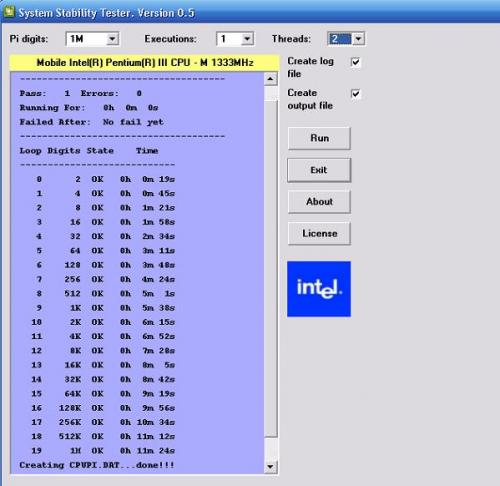This screenshot has height=486, width=500.
Task: Show the License information
Action: tap(319, 233)
